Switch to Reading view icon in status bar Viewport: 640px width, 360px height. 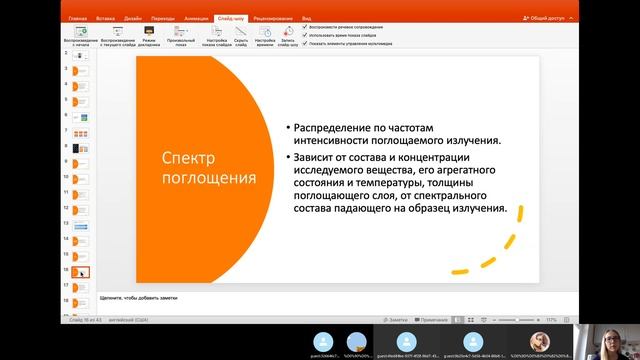(x=484, y=320)
